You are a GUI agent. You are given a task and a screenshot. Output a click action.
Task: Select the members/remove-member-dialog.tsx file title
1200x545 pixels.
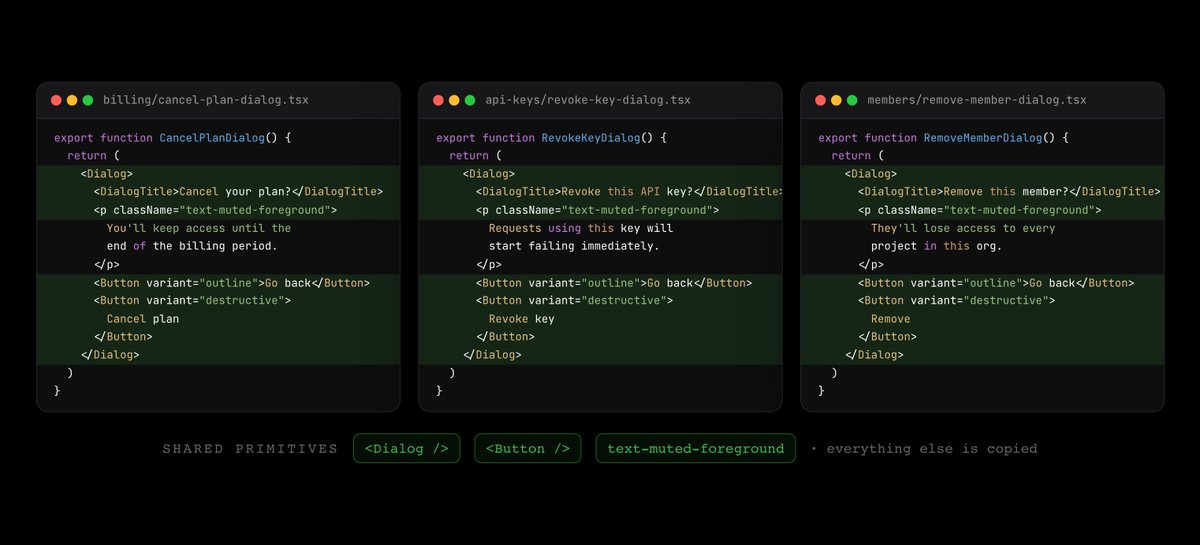coord(977,100)
